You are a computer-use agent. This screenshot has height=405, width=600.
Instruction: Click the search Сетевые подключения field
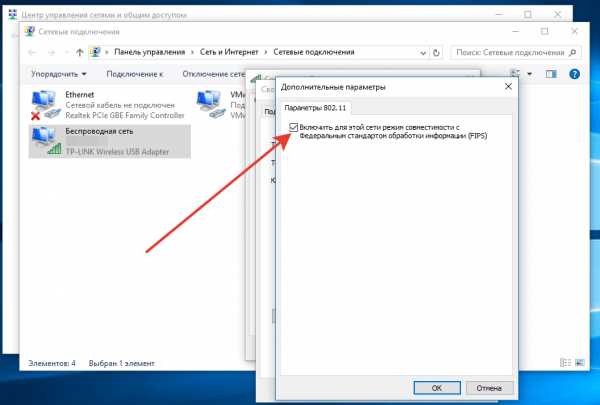[516, 52]
